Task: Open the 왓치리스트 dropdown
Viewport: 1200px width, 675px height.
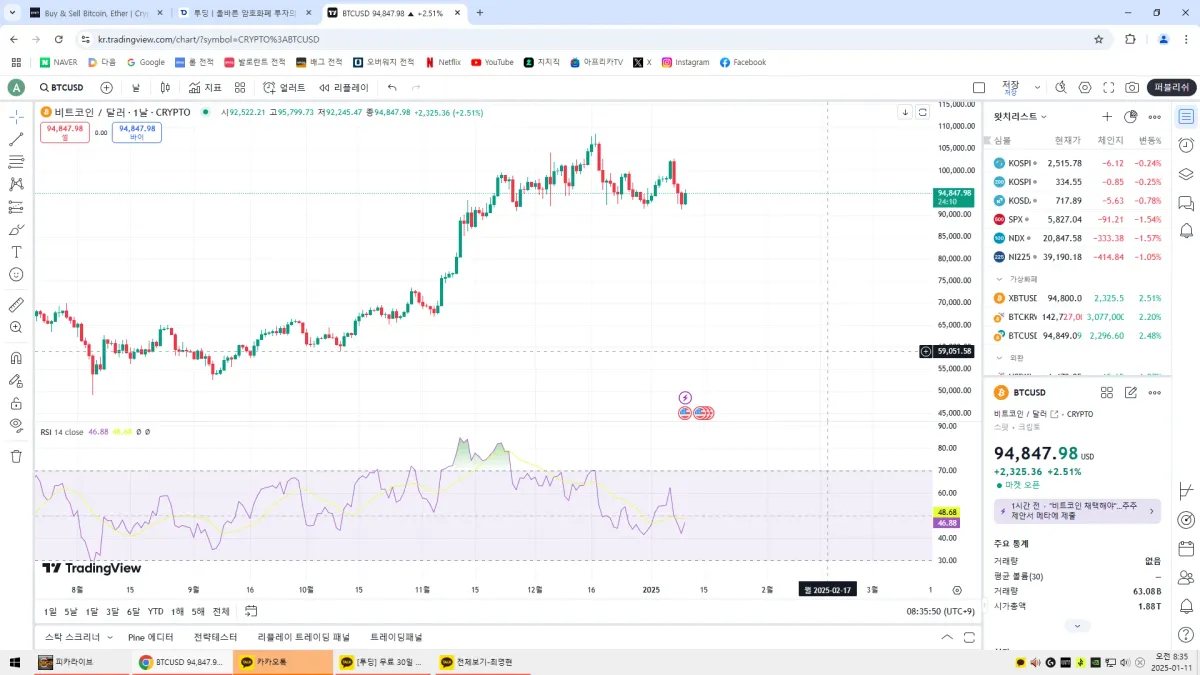Action: tap(1020, 117)
